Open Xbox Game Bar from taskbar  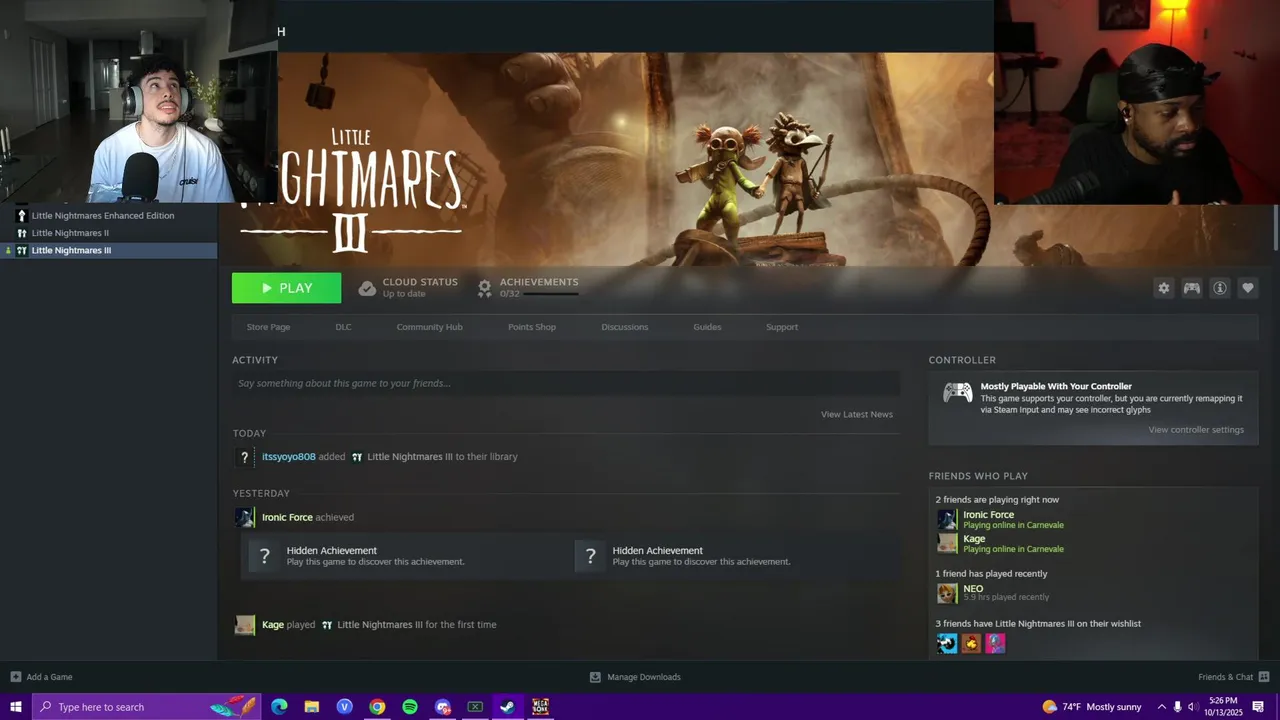click(475, 707)
